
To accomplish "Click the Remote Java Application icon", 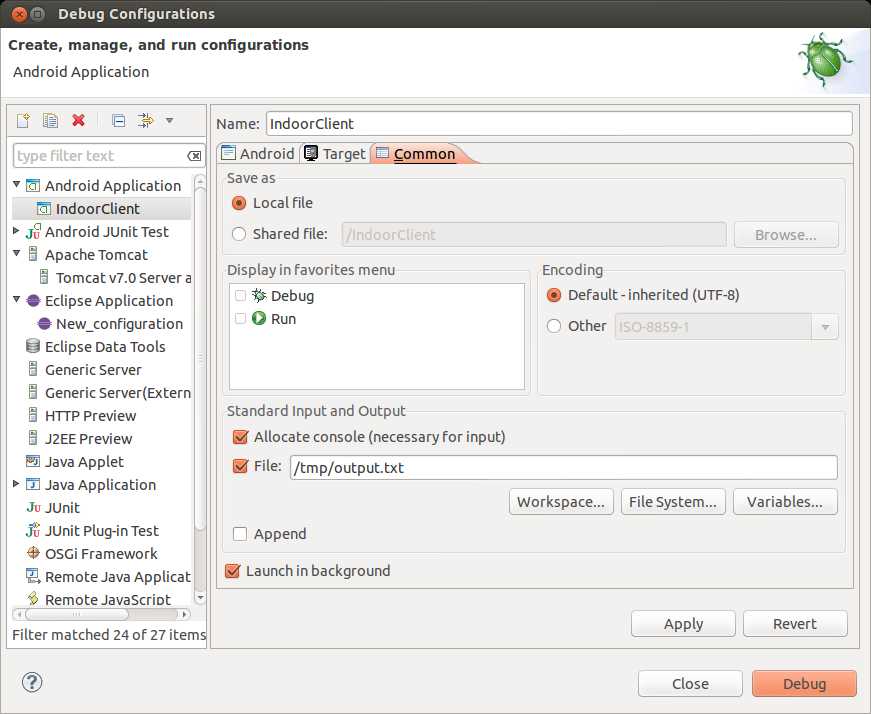I will (x=33, y=576).
